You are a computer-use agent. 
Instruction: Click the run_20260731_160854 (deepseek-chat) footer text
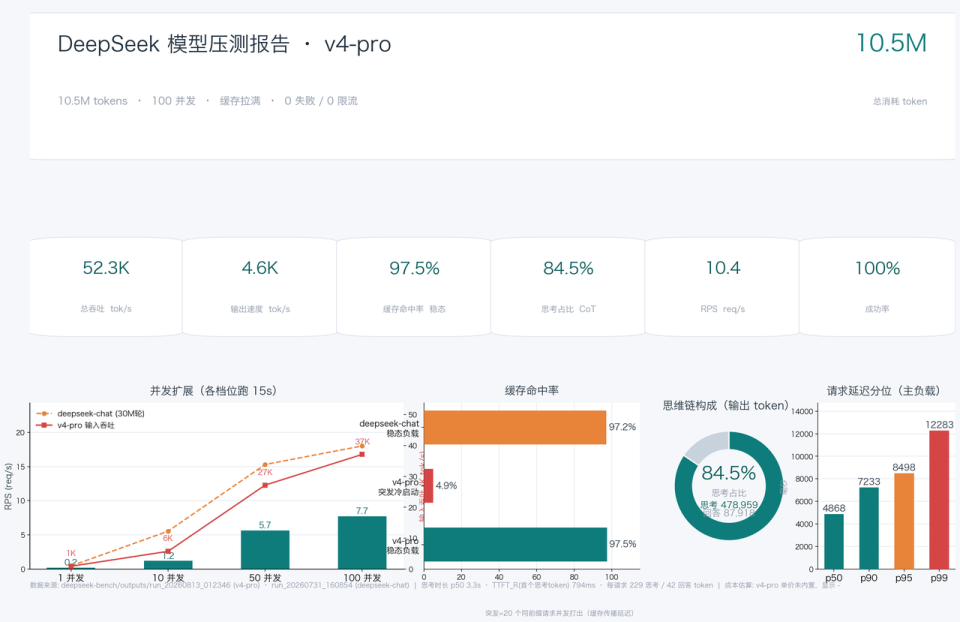tap(340, 585)
